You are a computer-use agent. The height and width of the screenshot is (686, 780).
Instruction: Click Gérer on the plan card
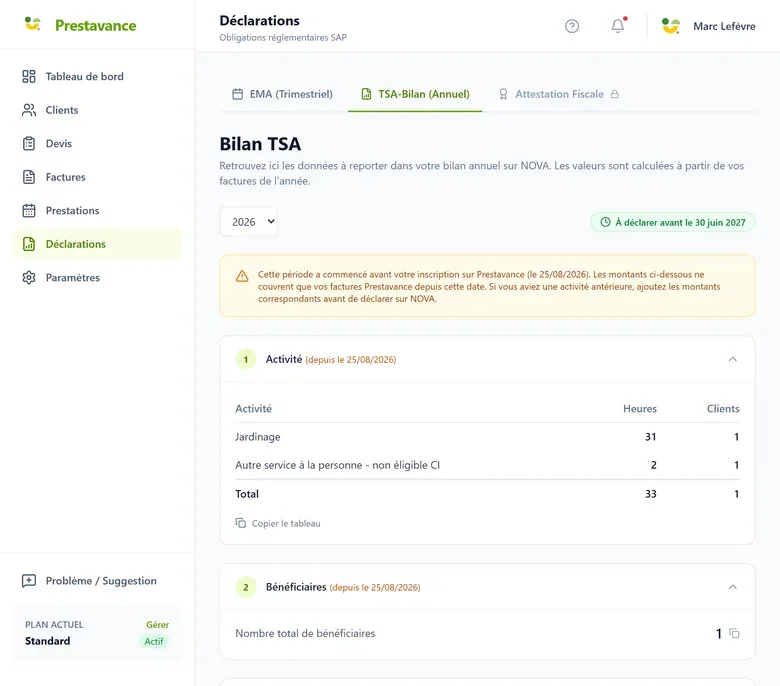click(157, 624)
